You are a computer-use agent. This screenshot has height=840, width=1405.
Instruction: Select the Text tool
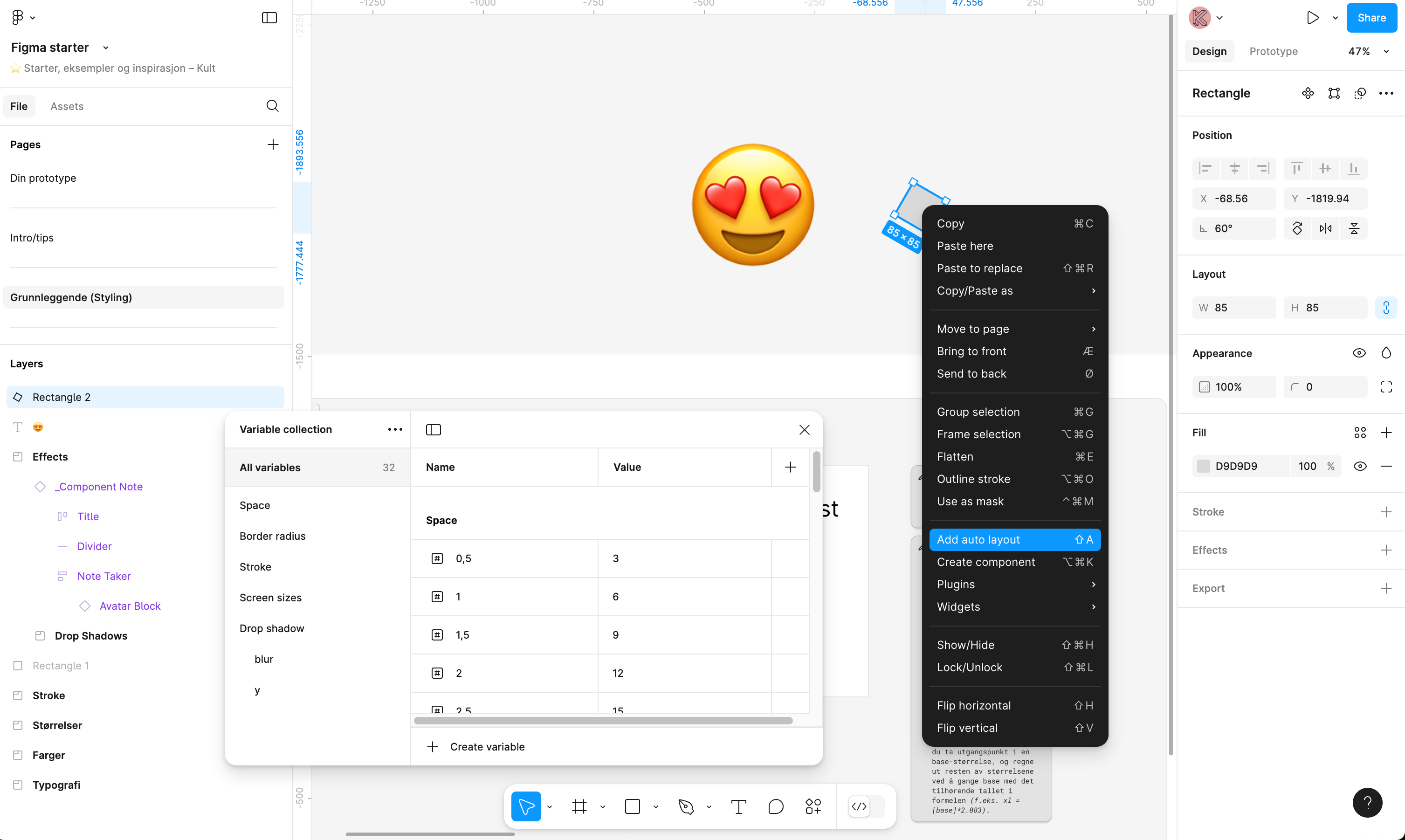[739, 806]
